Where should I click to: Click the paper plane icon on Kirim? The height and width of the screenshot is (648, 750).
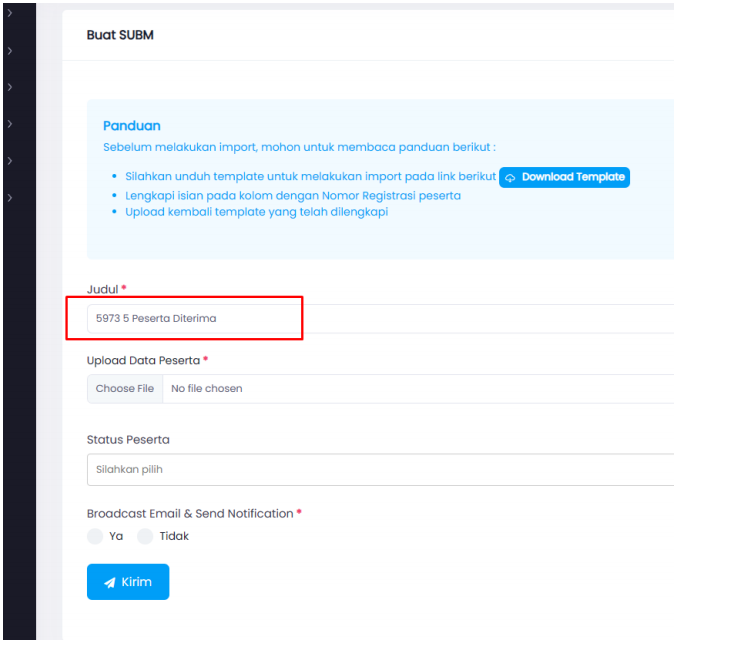click(110, 582)
